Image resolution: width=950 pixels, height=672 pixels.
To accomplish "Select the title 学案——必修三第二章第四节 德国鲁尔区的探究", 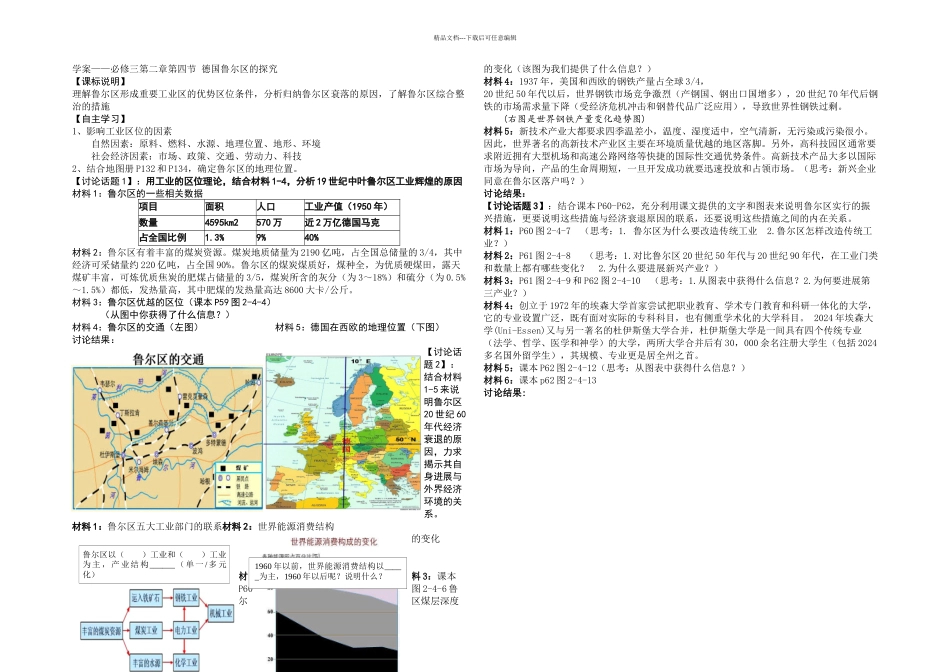I will click(x=174, y=69).
